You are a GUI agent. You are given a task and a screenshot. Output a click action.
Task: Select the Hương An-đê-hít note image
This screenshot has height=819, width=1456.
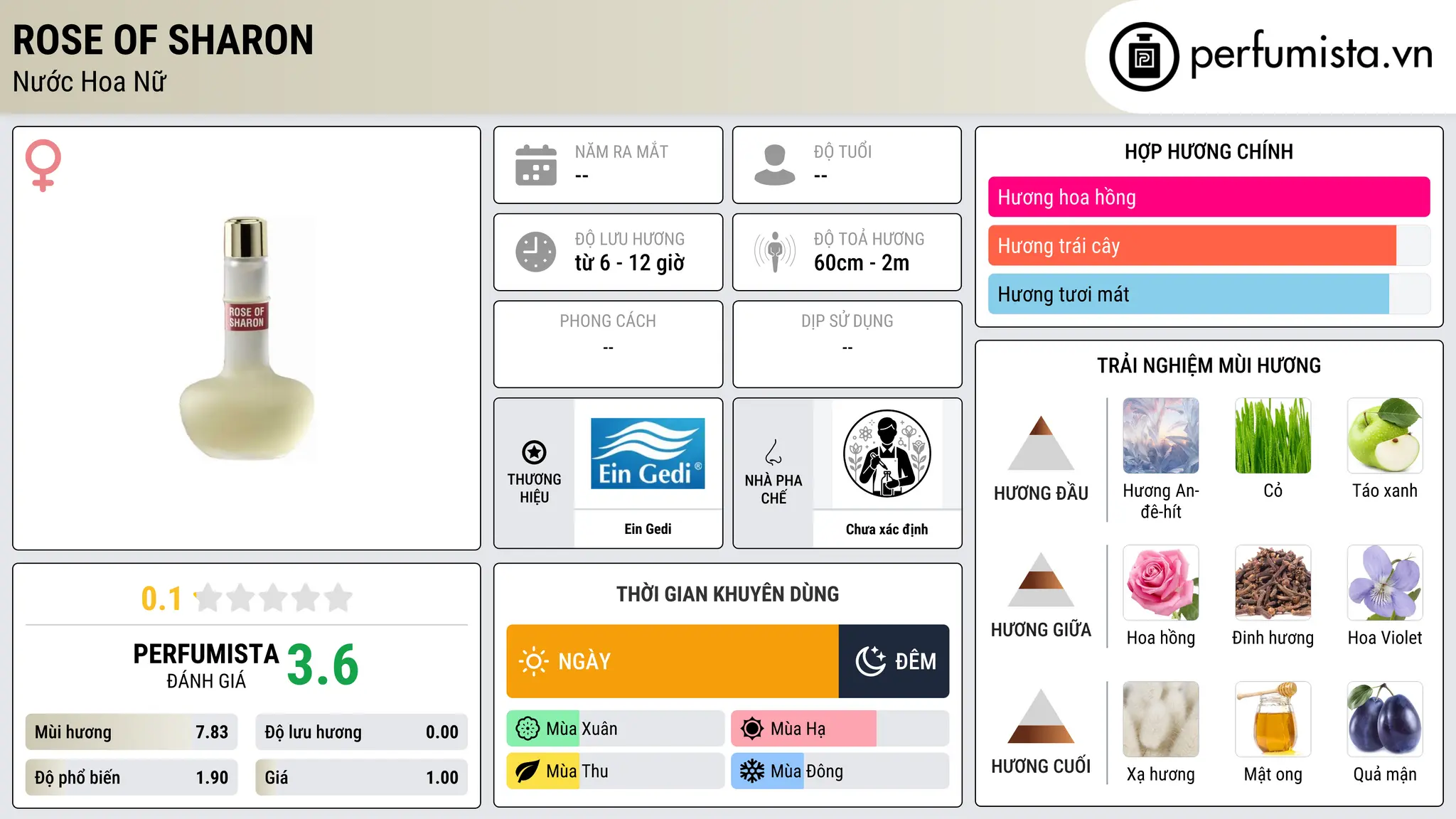1161,436
